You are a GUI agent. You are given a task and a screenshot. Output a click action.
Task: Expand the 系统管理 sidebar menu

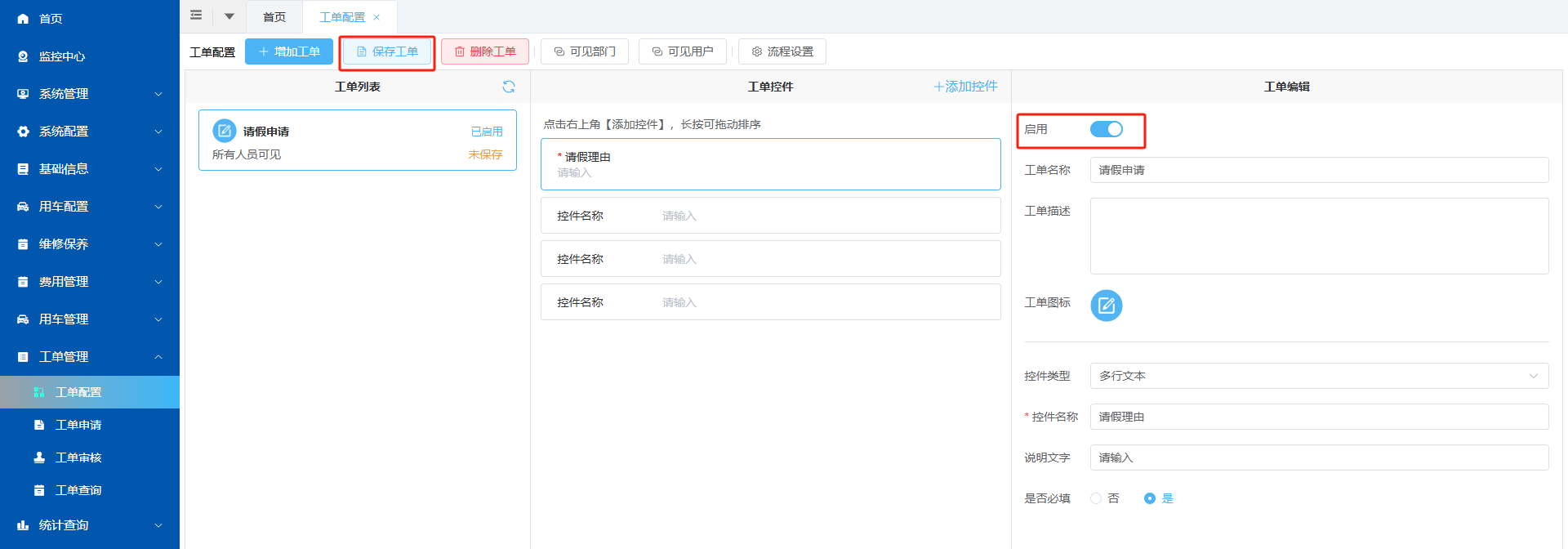(90, 94)
